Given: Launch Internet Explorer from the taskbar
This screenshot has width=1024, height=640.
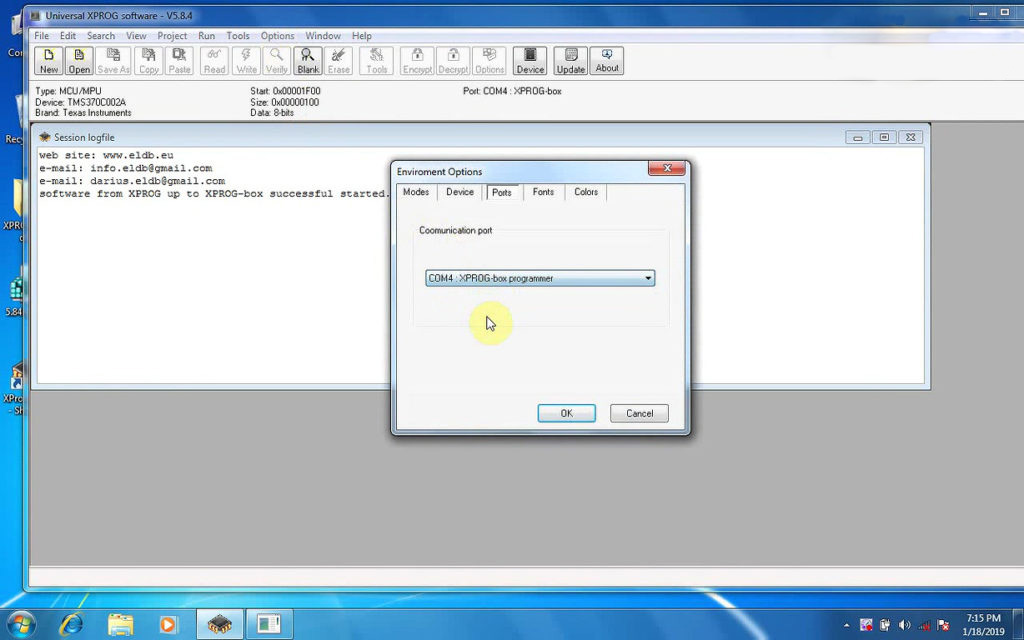Looking at the screenshot, I should pos(71,624).
